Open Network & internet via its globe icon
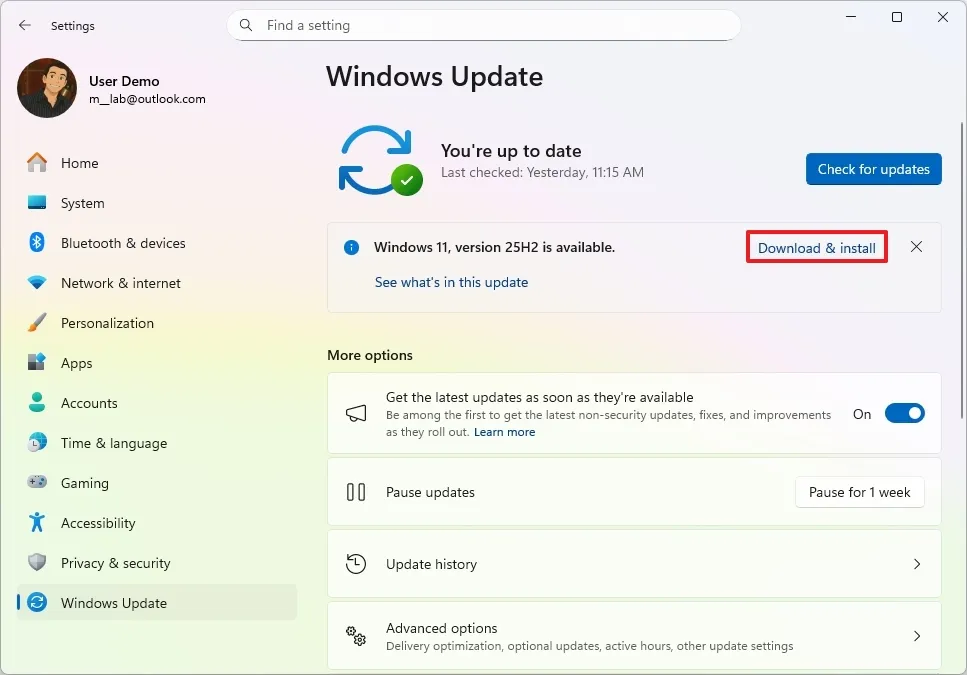This screenshot has width=967, height=675. click(x=37, y=283)
